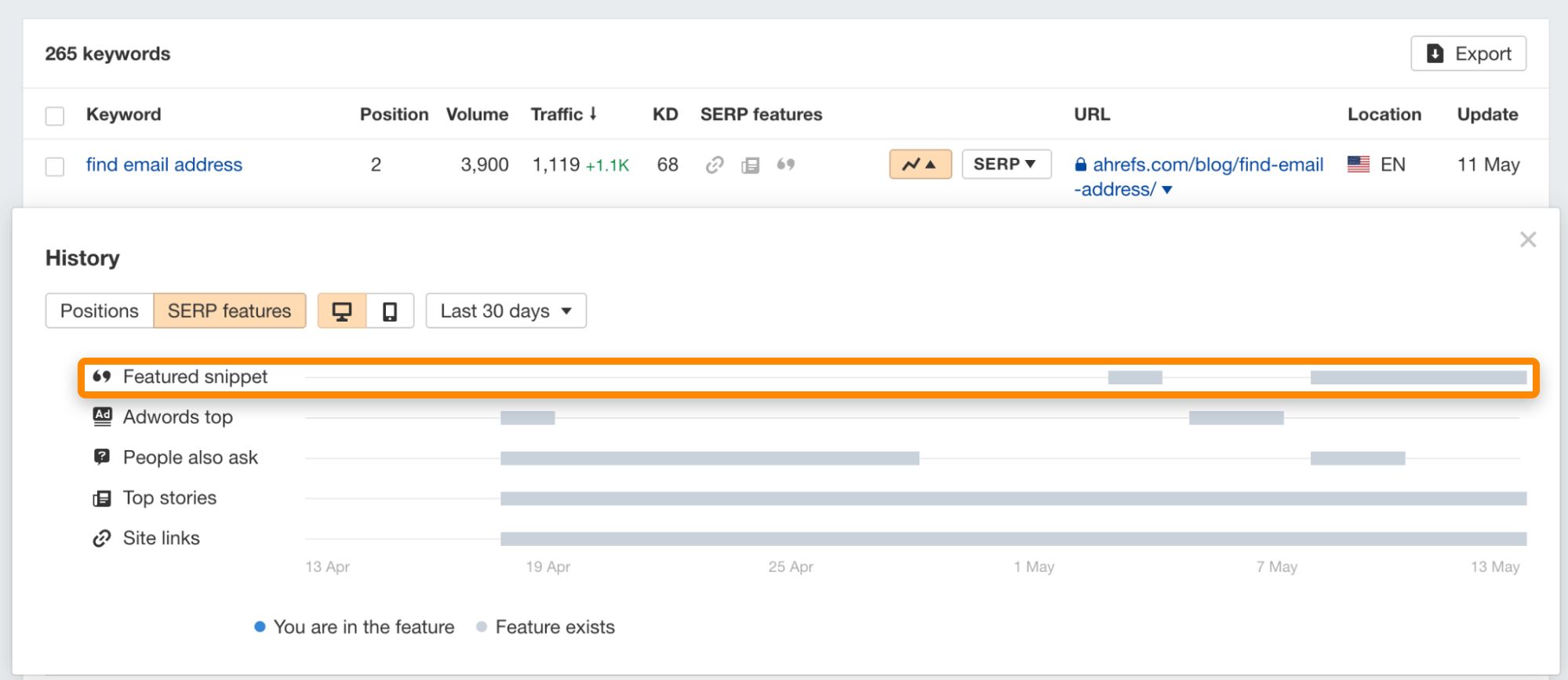Expand the URL dropdown arrow
Screen dimensions: 1568x680
[x=1167, y=190]
